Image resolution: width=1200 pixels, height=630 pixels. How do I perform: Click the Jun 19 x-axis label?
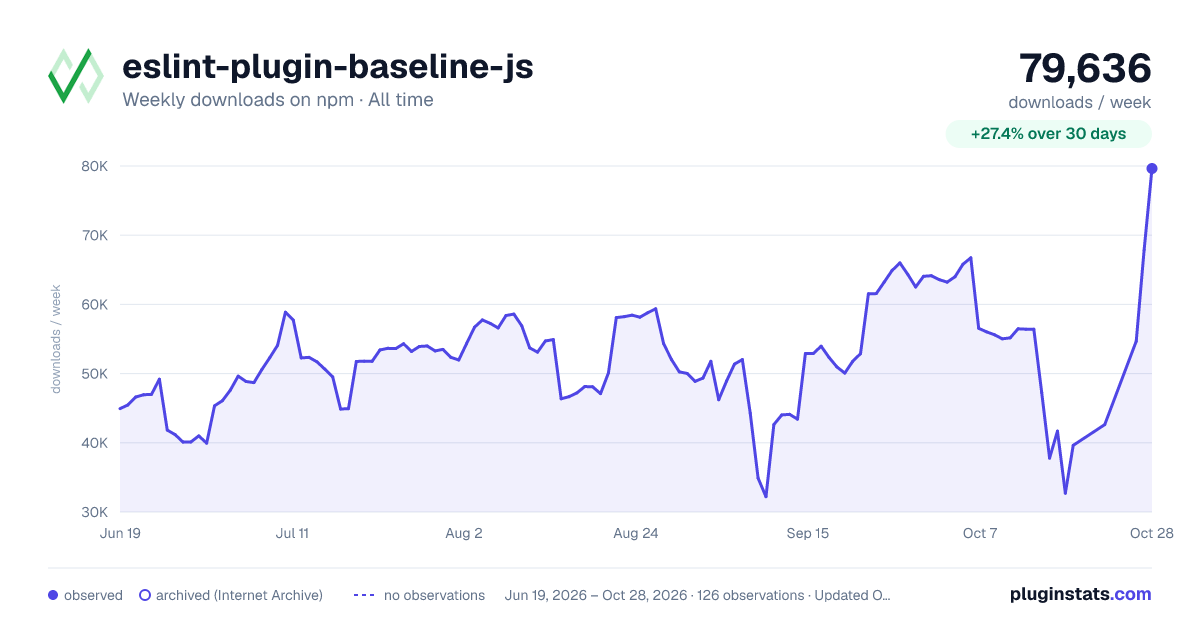pos(120,533)
